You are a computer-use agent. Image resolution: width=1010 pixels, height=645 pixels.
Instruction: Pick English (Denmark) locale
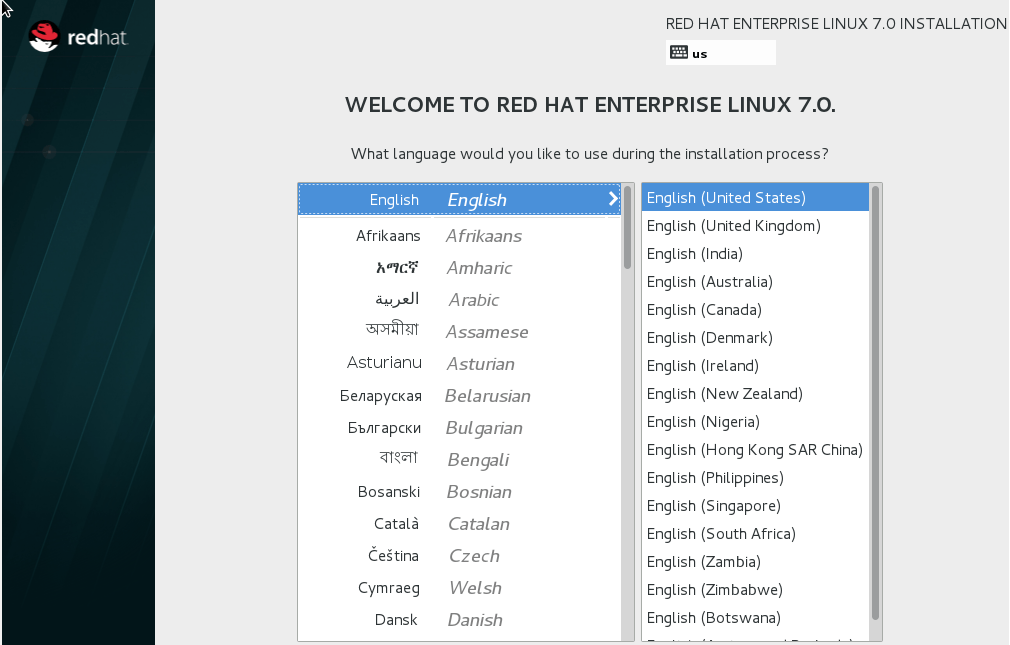pos(755,338)
